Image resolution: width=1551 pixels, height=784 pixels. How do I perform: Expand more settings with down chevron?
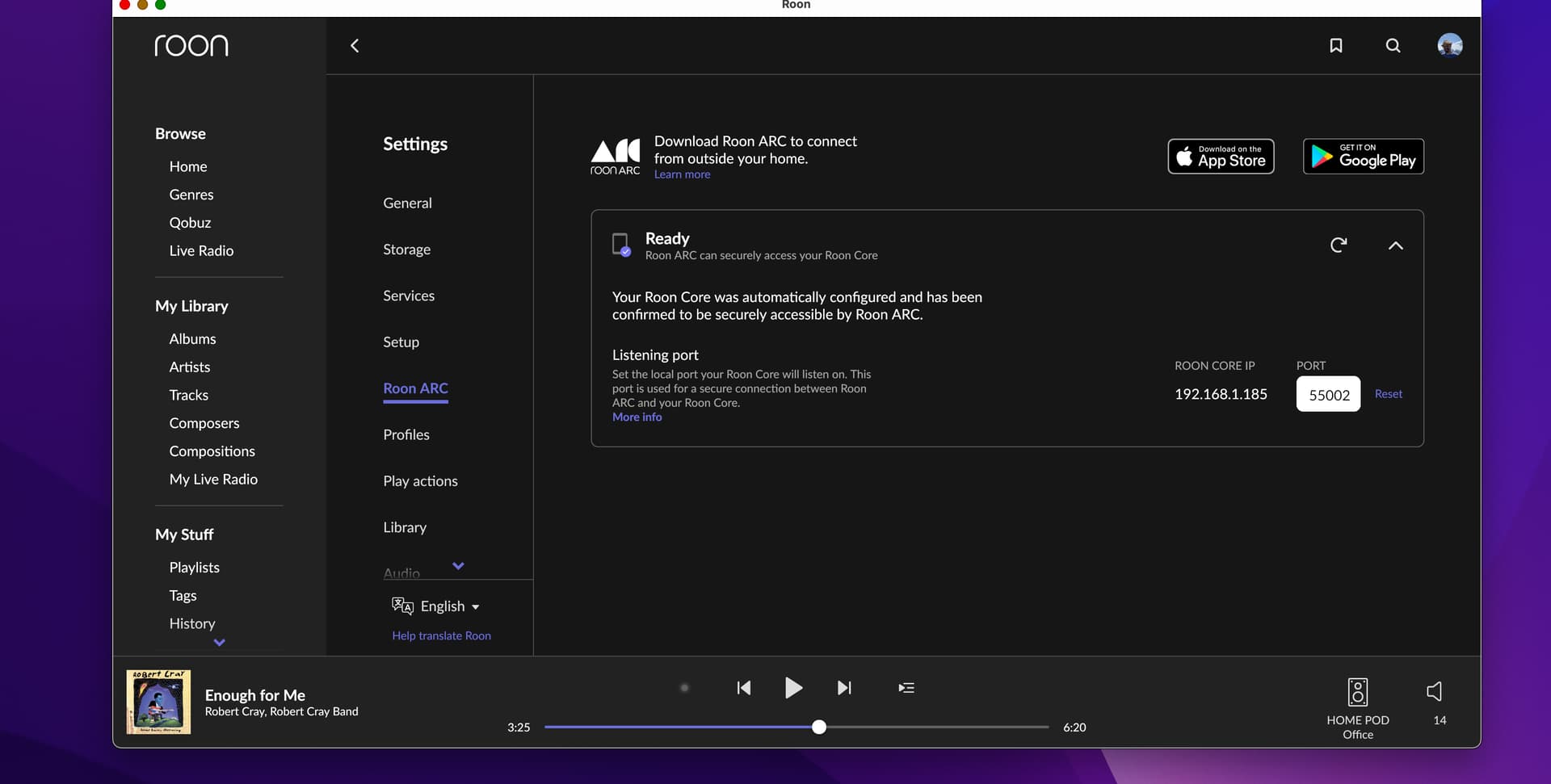coord(458,566)
